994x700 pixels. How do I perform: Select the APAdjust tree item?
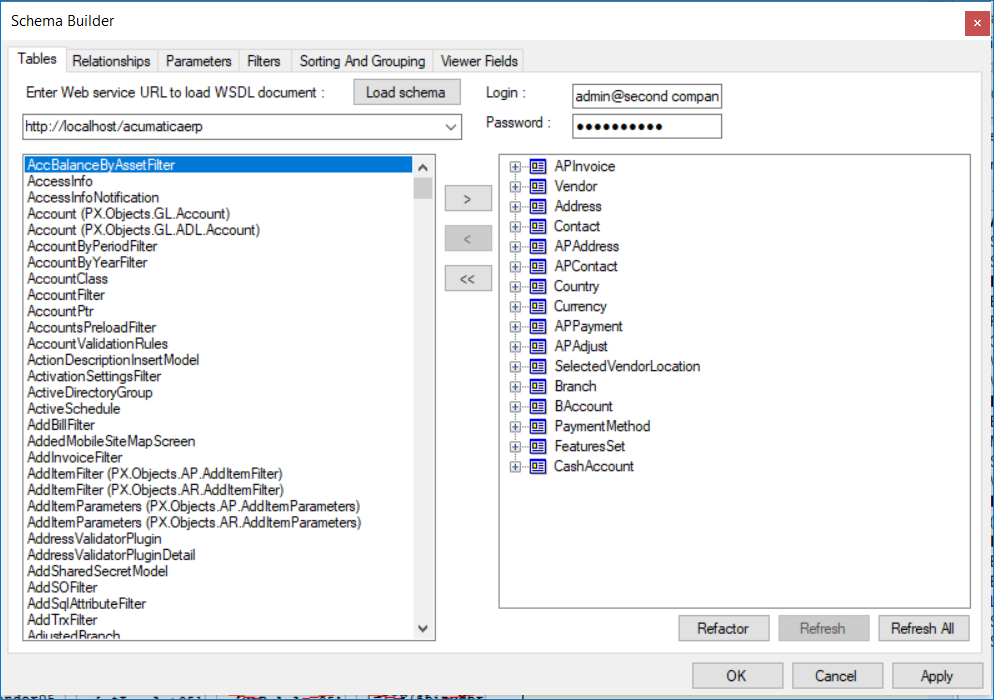point(581,347)
